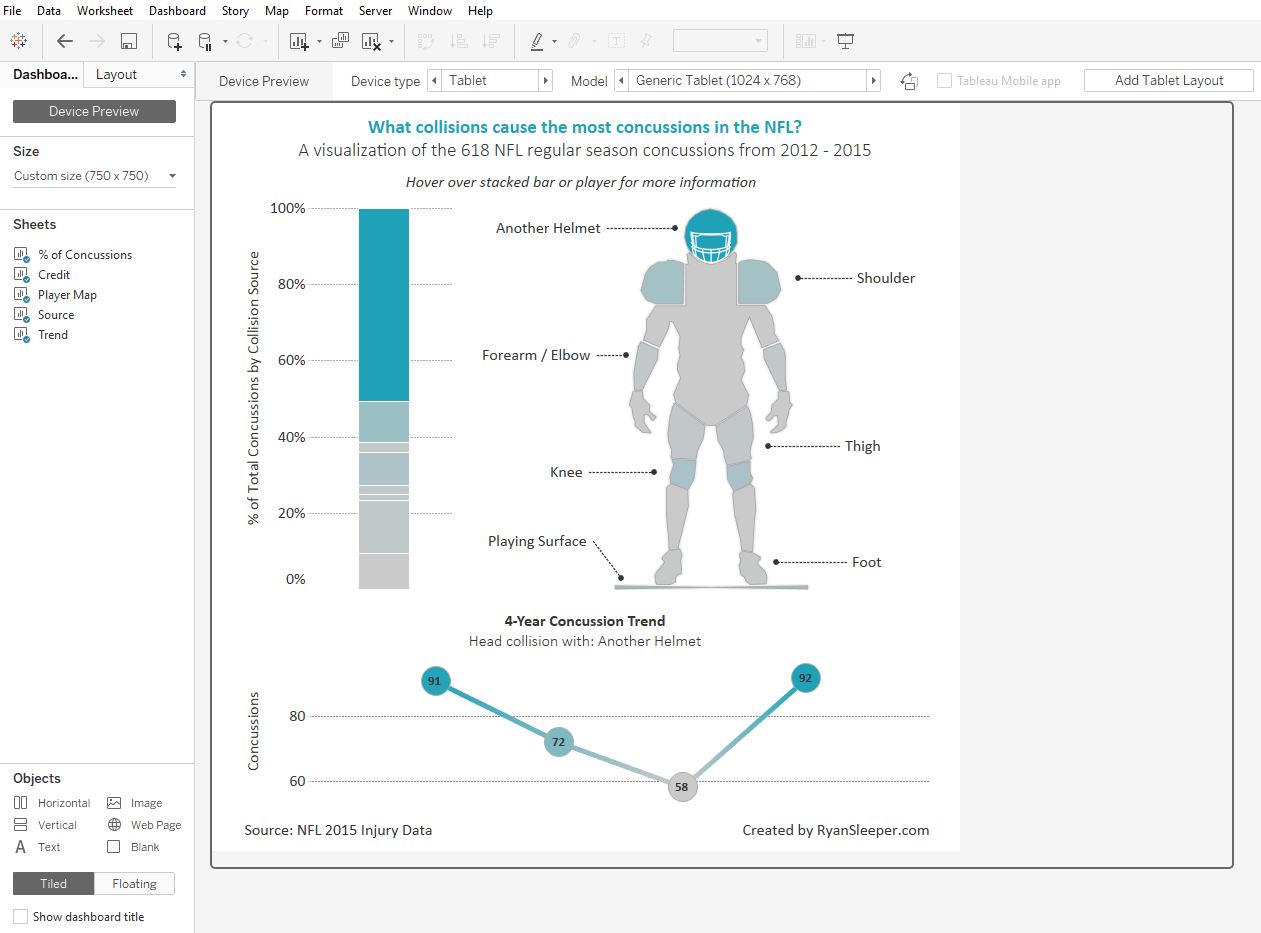This screenshot has height=933, width=1261.
Task: Open the Story menu
Action: coord(235,11)
